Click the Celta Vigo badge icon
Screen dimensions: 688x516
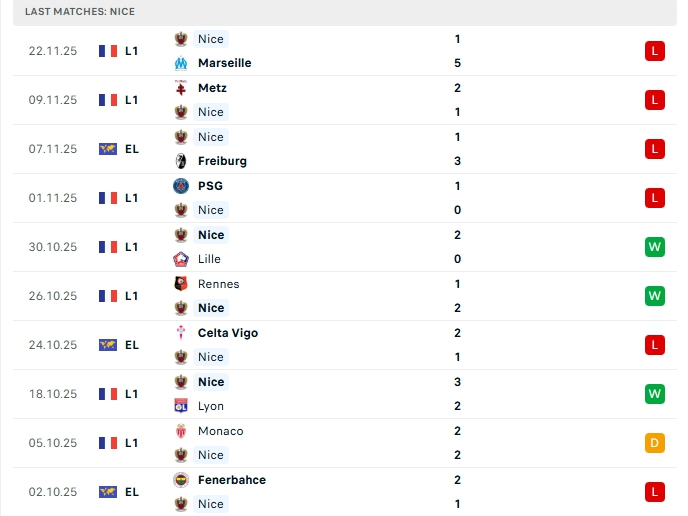[181, 333]
